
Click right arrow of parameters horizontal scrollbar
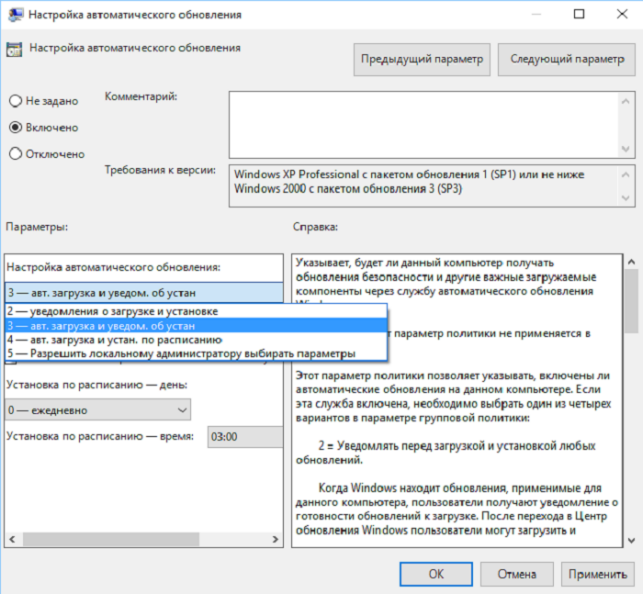pyautogui.click(x=275, y=539)
